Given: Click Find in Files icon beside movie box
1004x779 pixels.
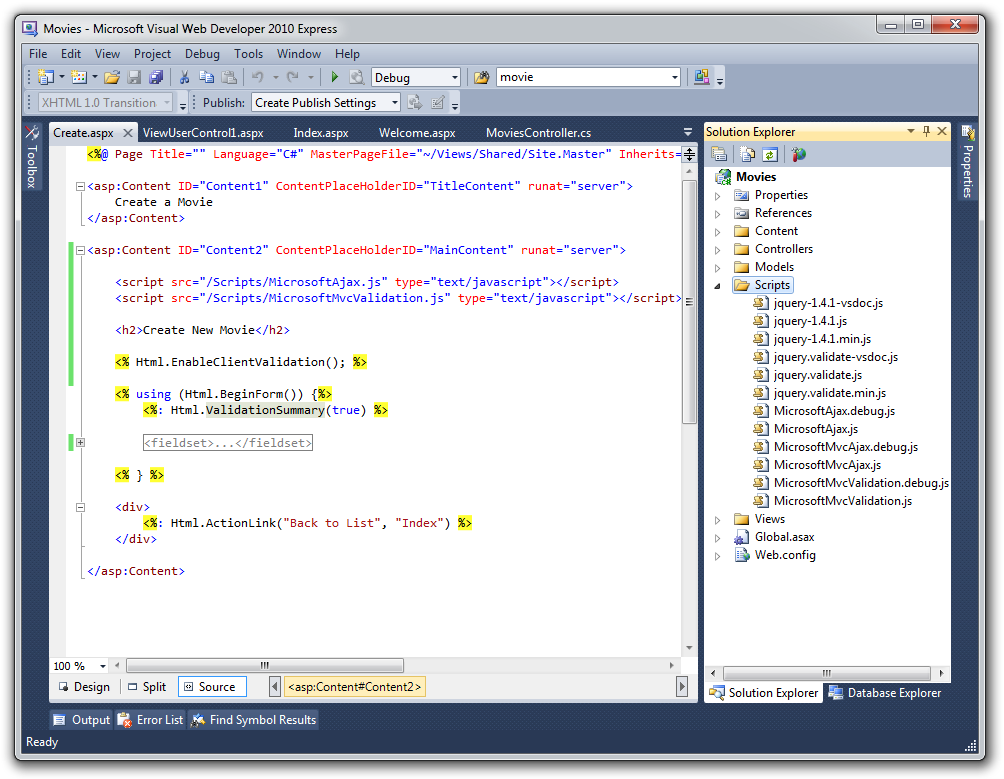Looking at the screenshot, I should pyautogui.click(x=482, y=77).
